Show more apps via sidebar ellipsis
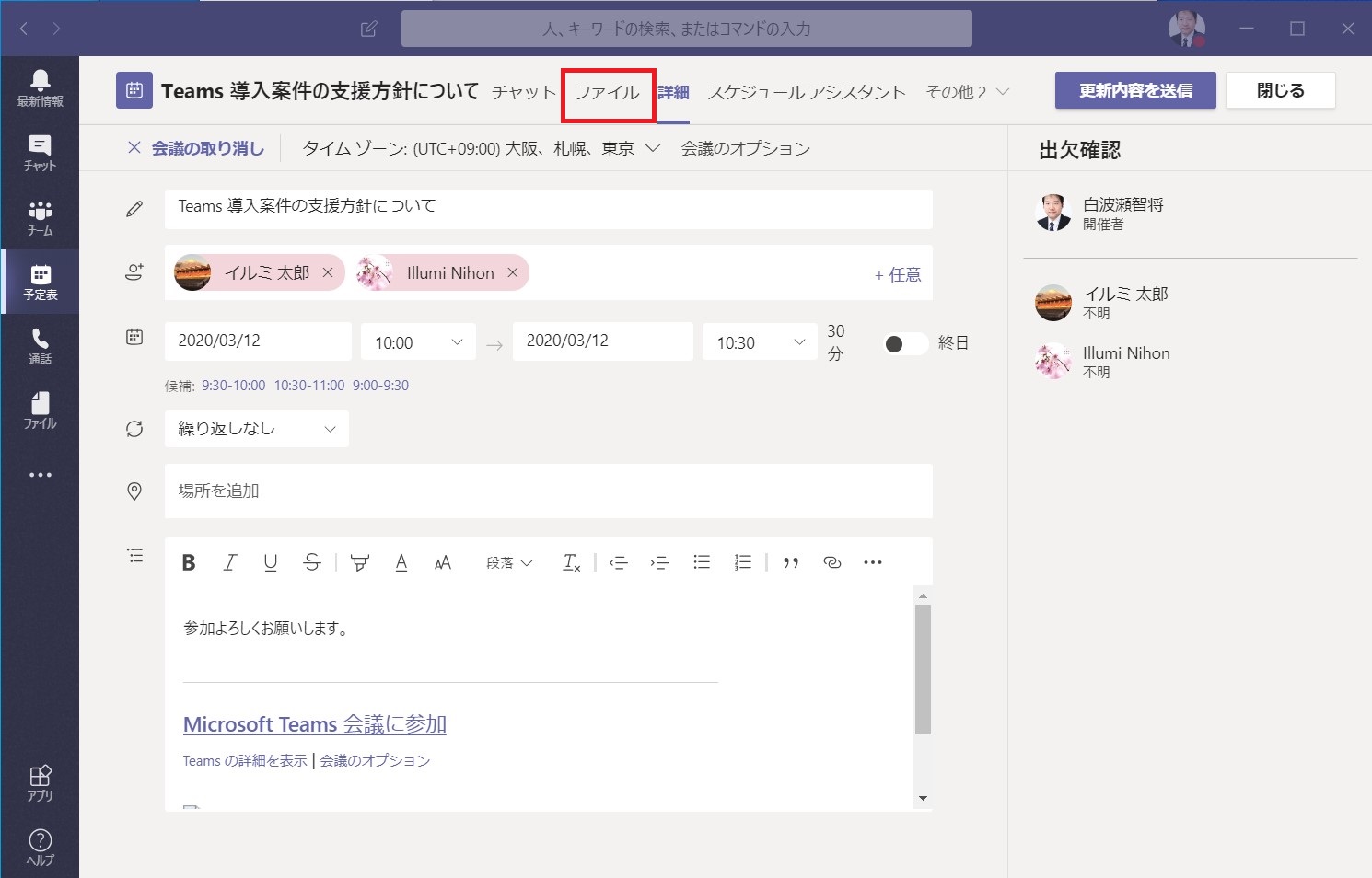 pos(40,475)
